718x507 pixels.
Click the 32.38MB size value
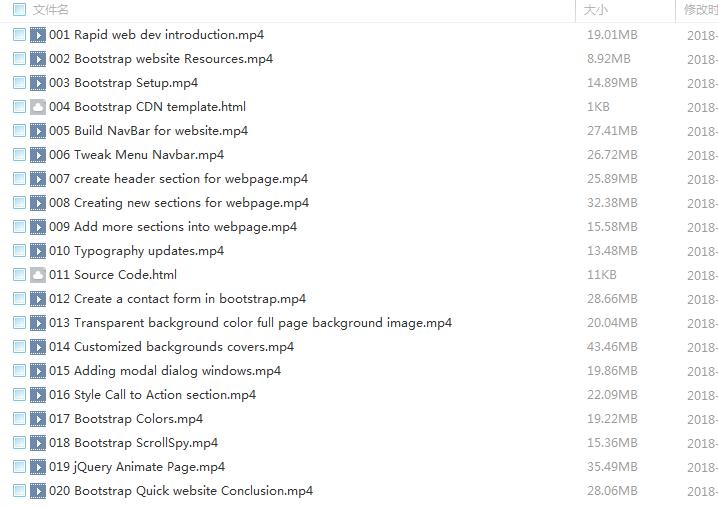point(612,203)
